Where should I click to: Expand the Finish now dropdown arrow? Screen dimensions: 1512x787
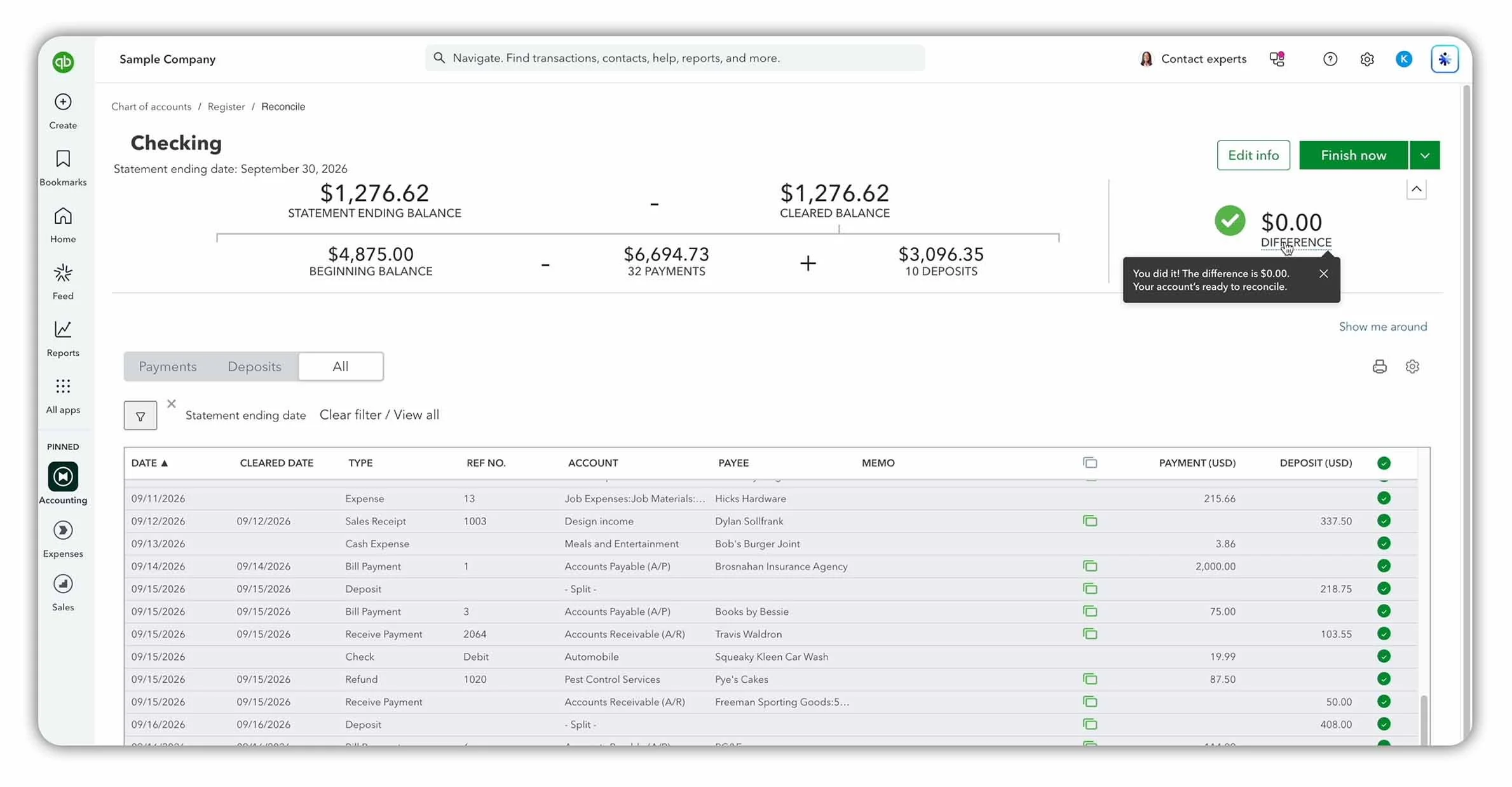pyautogui.click(x=1425, y=155)
